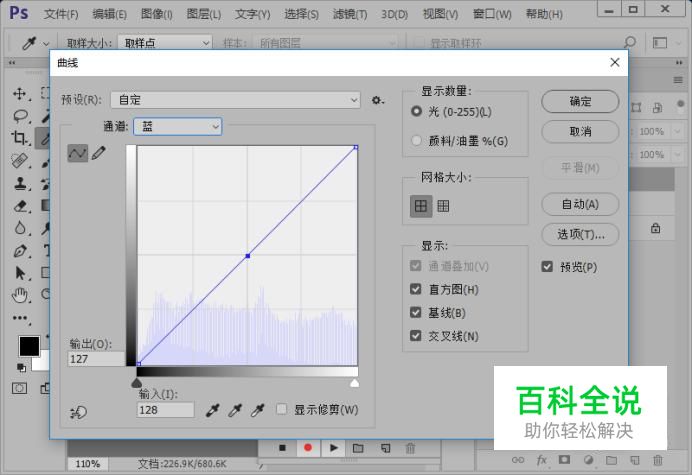This screenshot has height=475, width=692.
Task: Open the 图像(I) menu
Action: coord(157,14)
